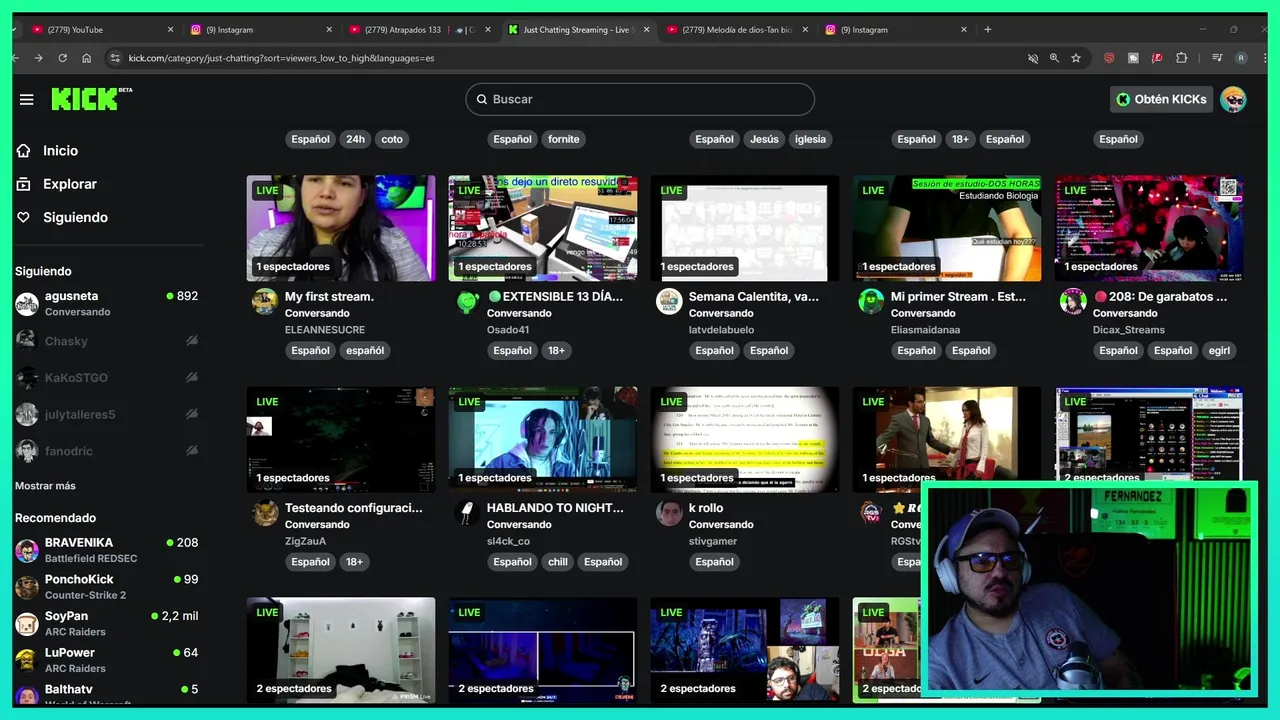Viewport: 1280px width, 720px height.
Task: Open followed channel agusneta
Action: [x=106, y=303]
